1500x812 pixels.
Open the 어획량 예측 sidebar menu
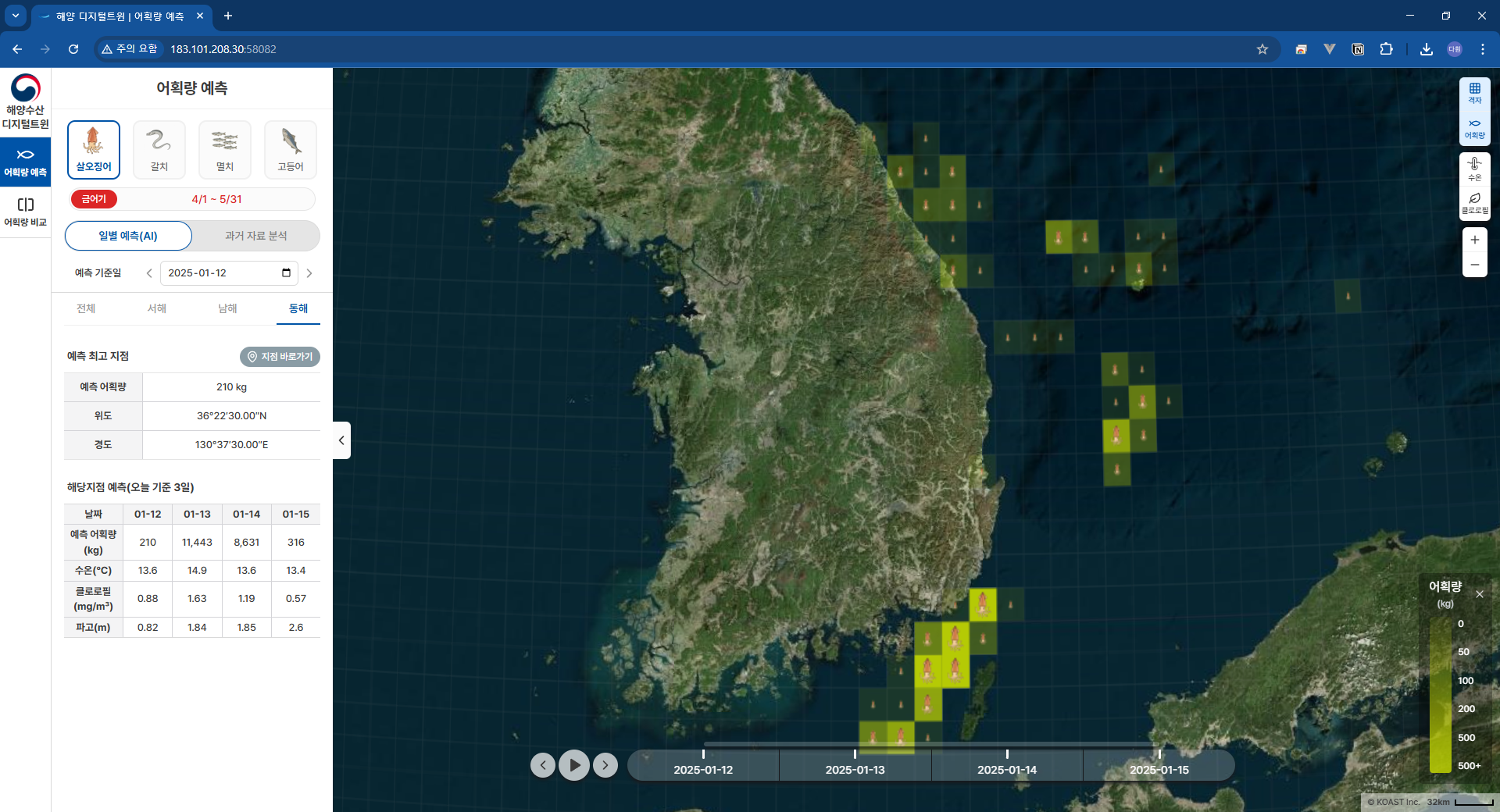[x=25, y=162]
